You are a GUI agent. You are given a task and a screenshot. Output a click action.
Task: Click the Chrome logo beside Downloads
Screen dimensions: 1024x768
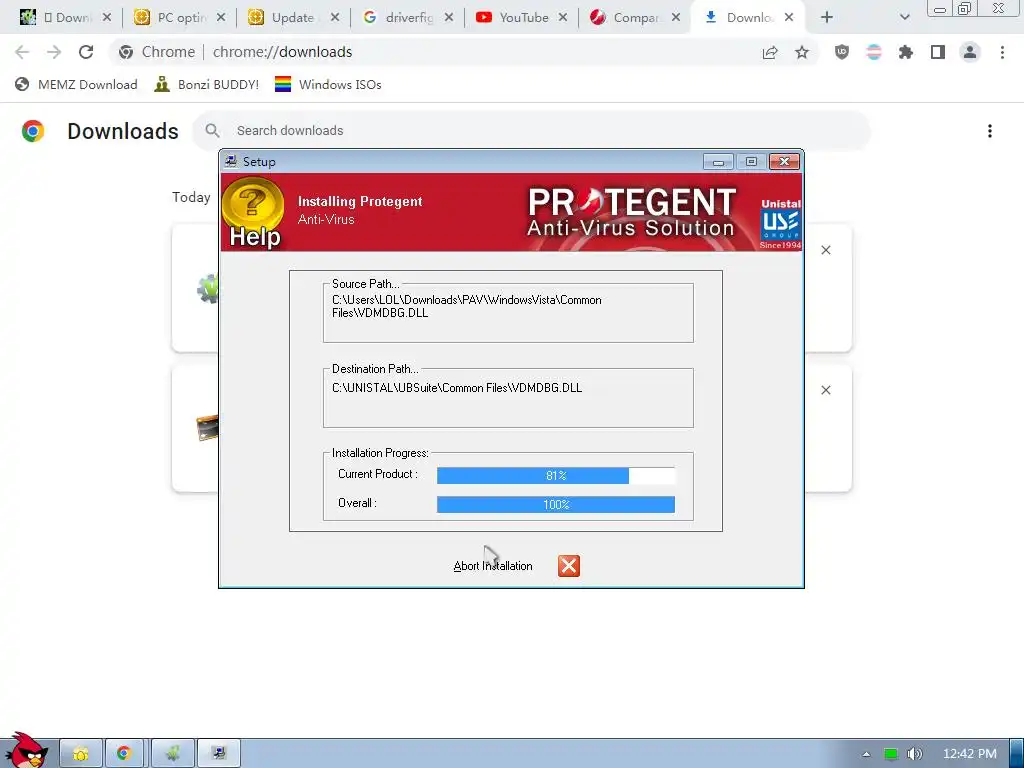[x=33, y=131]
